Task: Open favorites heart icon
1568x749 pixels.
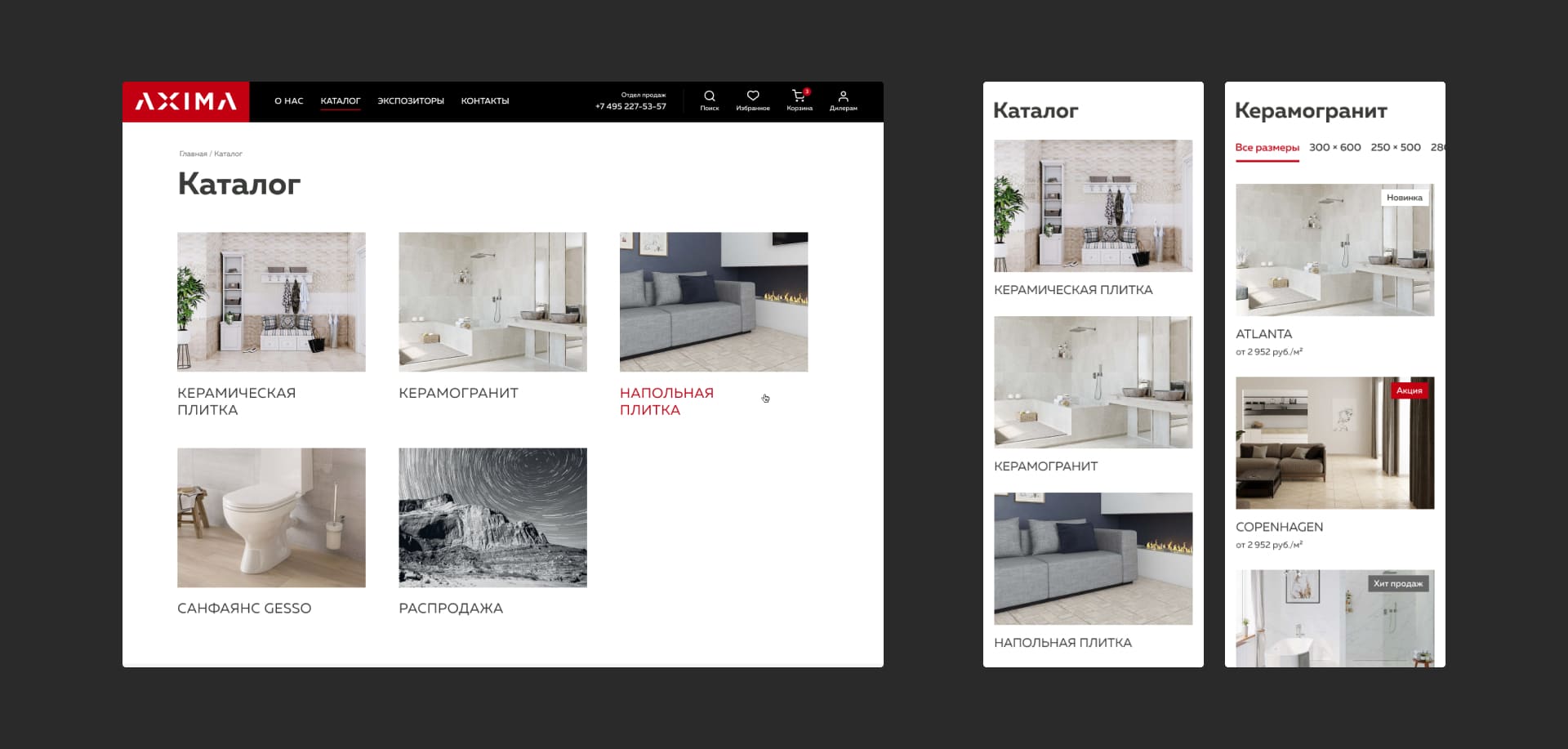Action: 752,97
